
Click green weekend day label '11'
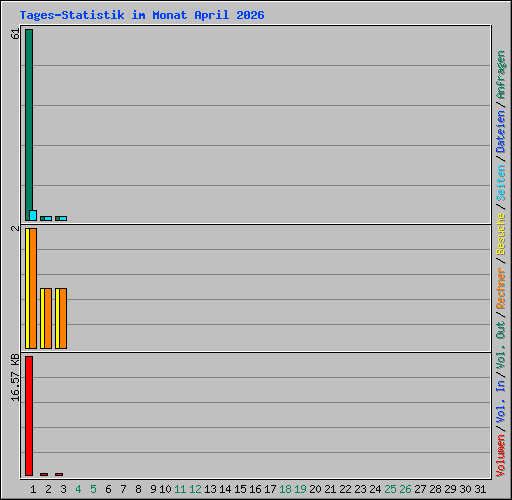pyautogui.click(x=180, y=489)
